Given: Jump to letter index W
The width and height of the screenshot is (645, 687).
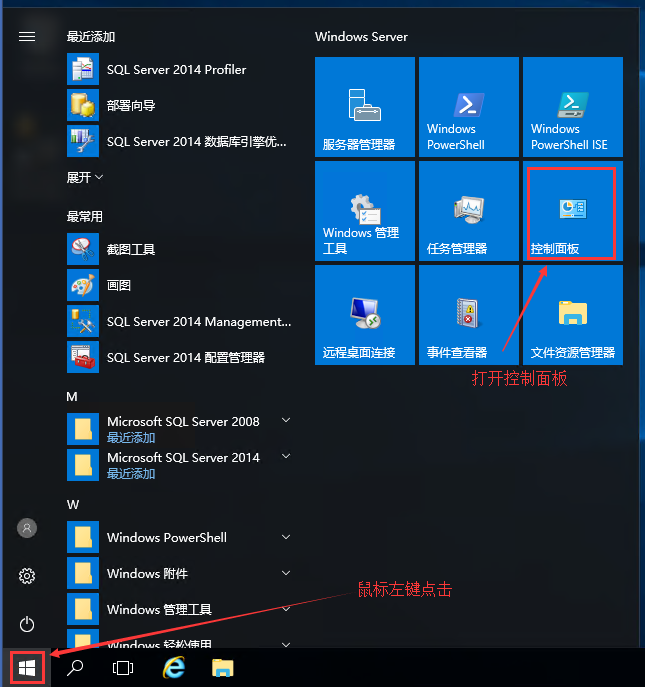Looking at the screenshot, I should [73, 505].
